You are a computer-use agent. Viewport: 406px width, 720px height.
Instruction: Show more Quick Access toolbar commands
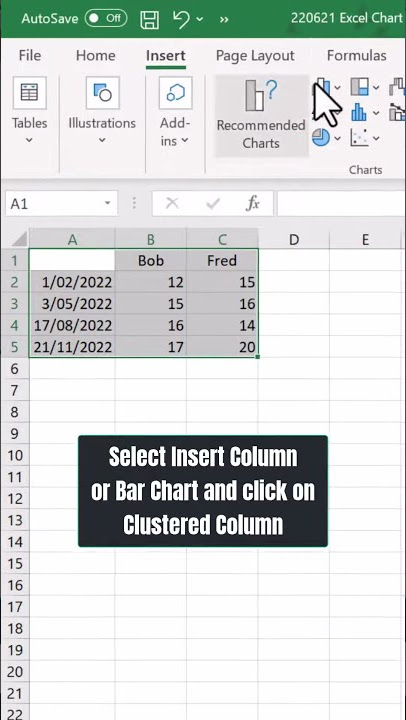coord(224,19)
